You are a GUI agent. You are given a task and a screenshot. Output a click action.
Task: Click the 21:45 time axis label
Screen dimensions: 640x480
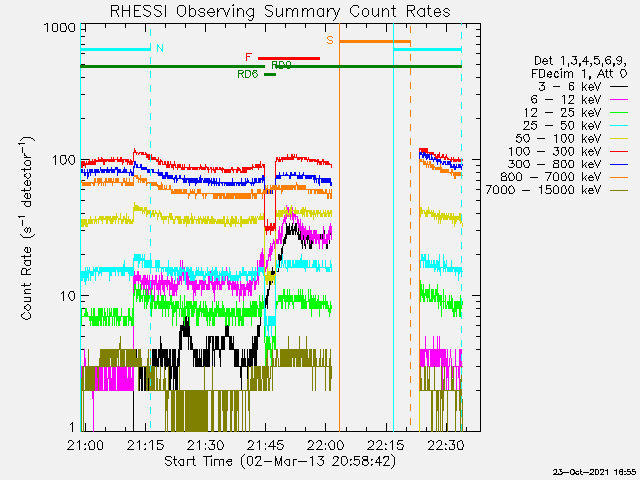pyautogui.click(x=265, y=445)
